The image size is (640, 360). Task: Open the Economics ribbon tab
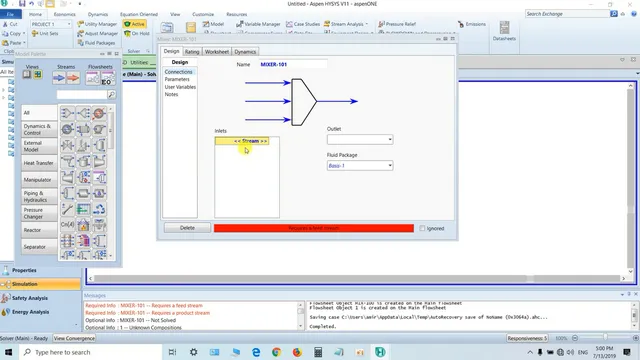point(64,14)
